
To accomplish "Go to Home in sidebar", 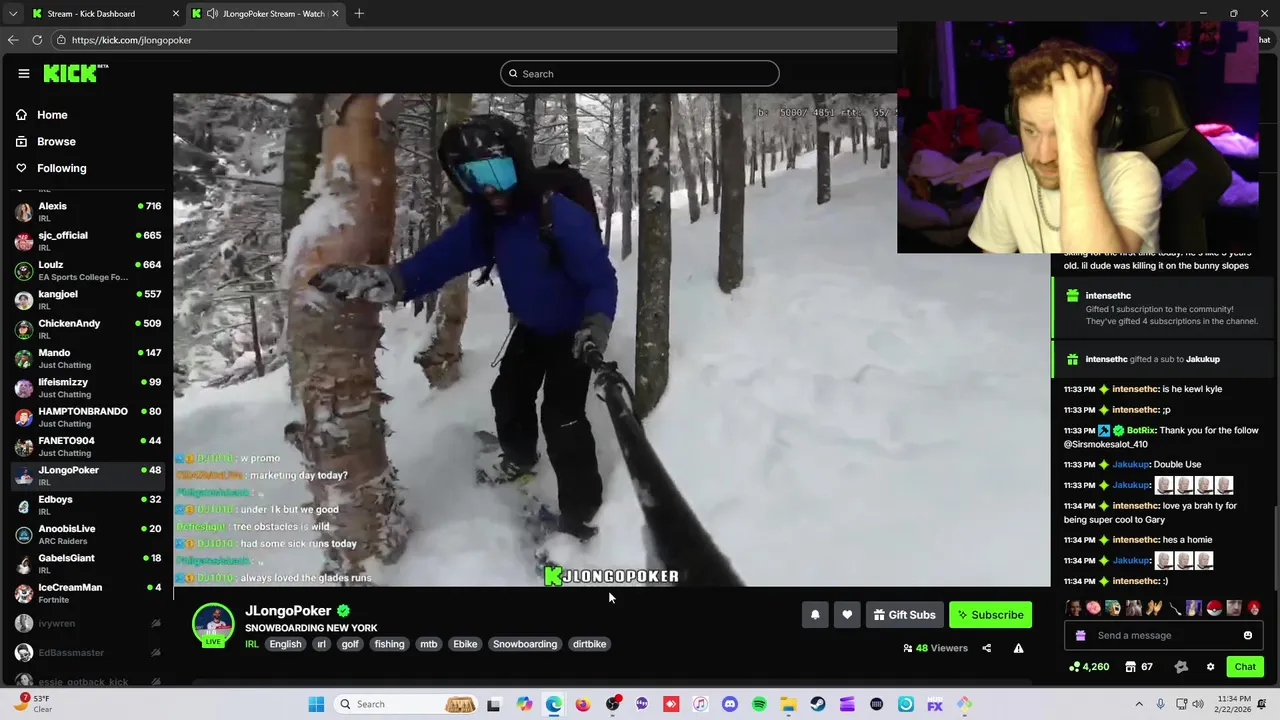I will point(52,115).
